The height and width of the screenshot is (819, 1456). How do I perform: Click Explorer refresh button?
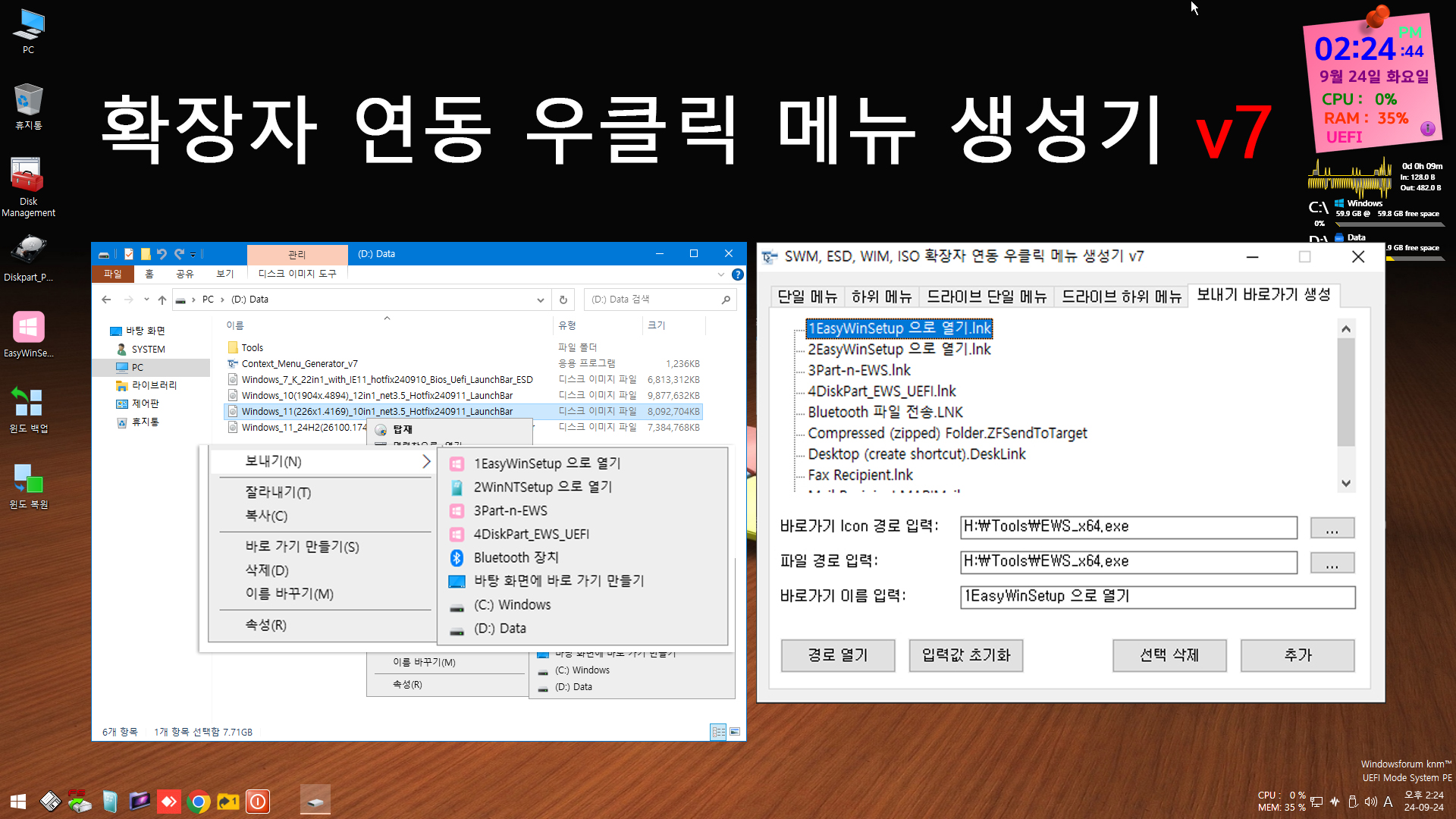[x=563, y=300]
